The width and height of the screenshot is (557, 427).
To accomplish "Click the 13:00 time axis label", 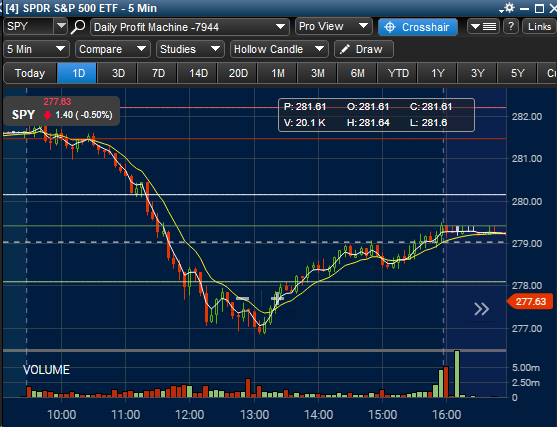I will point(254,415).
